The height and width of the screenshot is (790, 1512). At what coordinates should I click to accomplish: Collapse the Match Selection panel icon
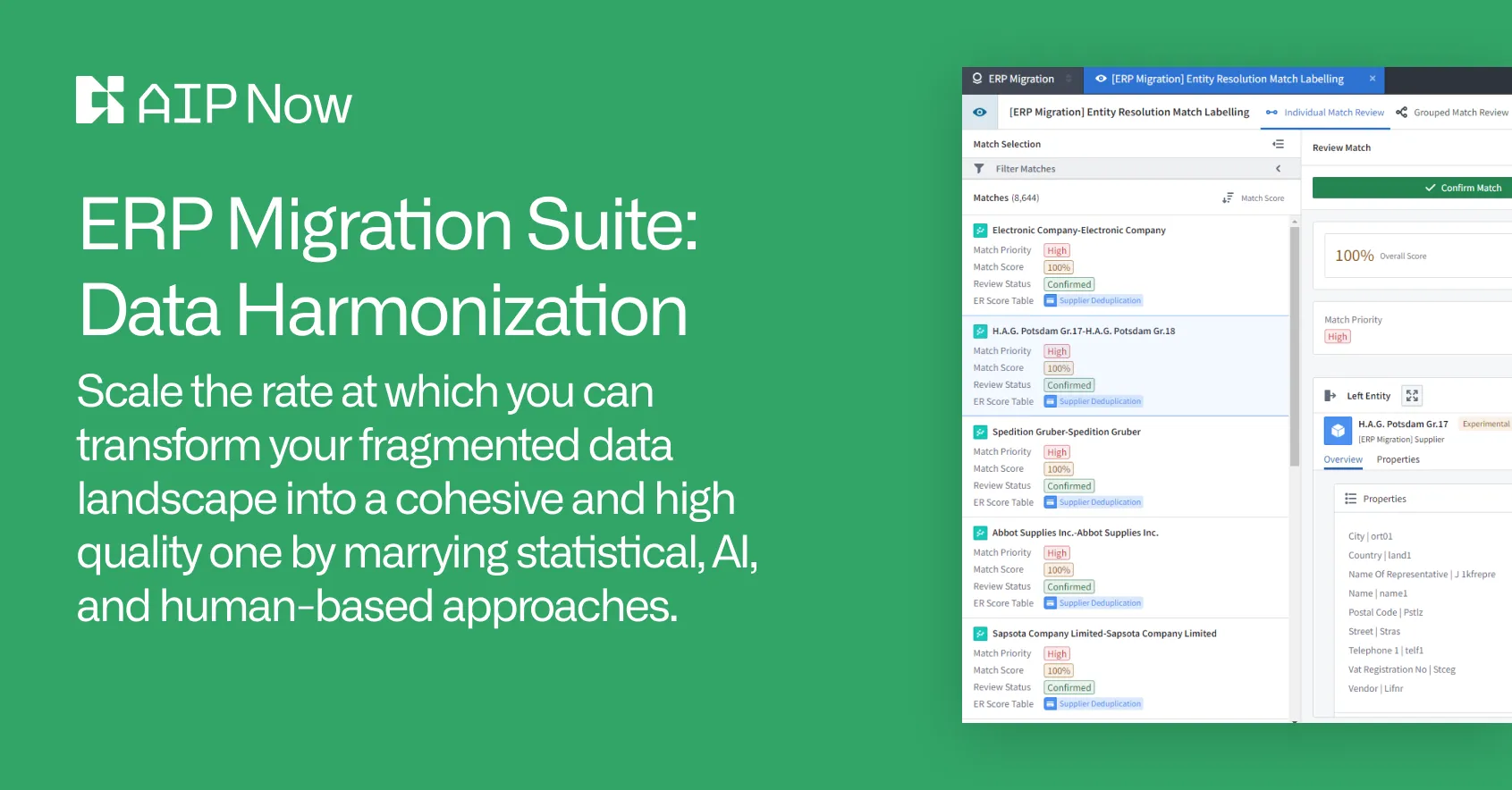(1279, 144)
